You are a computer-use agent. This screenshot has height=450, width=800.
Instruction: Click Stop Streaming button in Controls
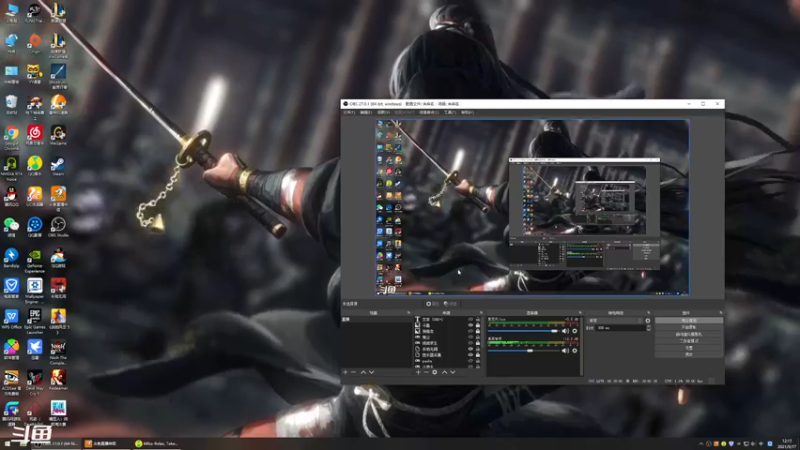point(689,320)
